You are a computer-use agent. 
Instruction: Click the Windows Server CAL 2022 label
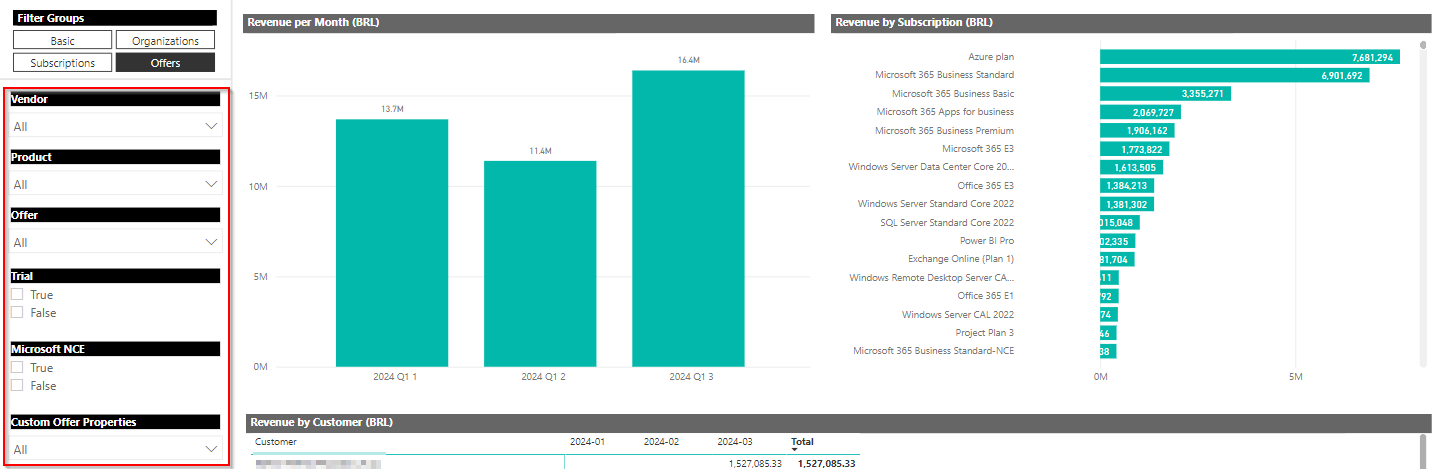(x=958, y=314)
